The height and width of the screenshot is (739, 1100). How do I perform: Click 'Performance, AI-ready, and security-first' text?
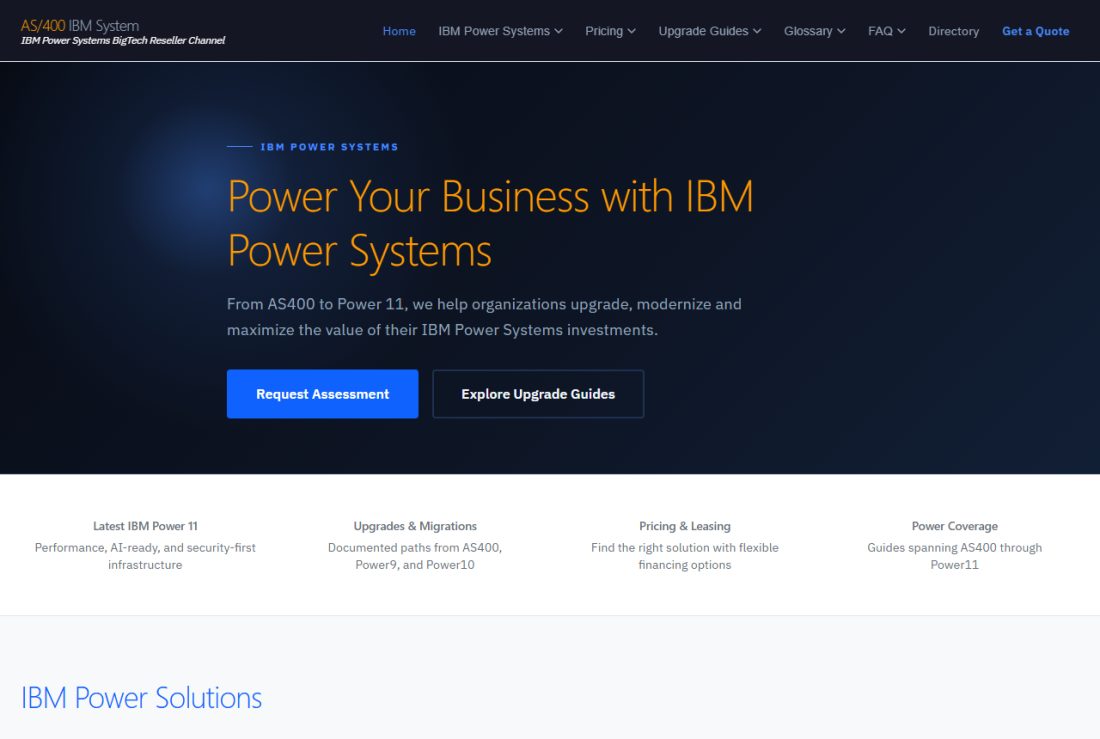pos(145,556)
